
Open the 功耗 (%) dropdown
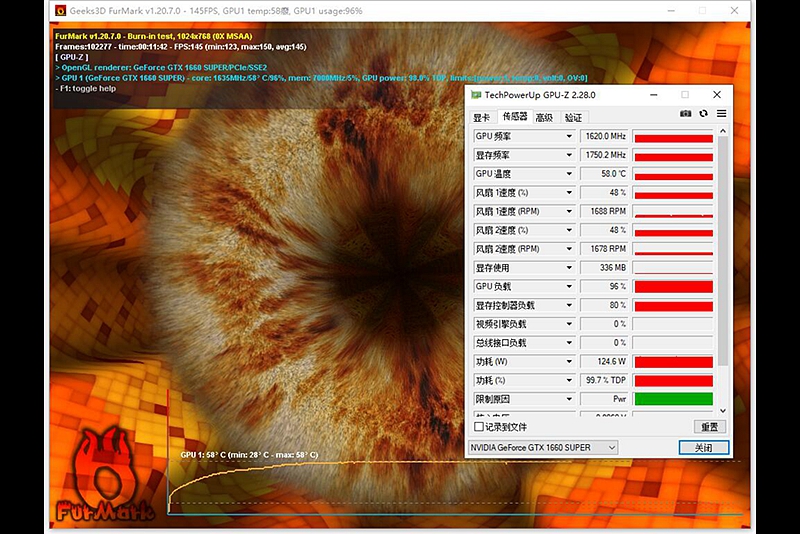[x=569, y=380]
